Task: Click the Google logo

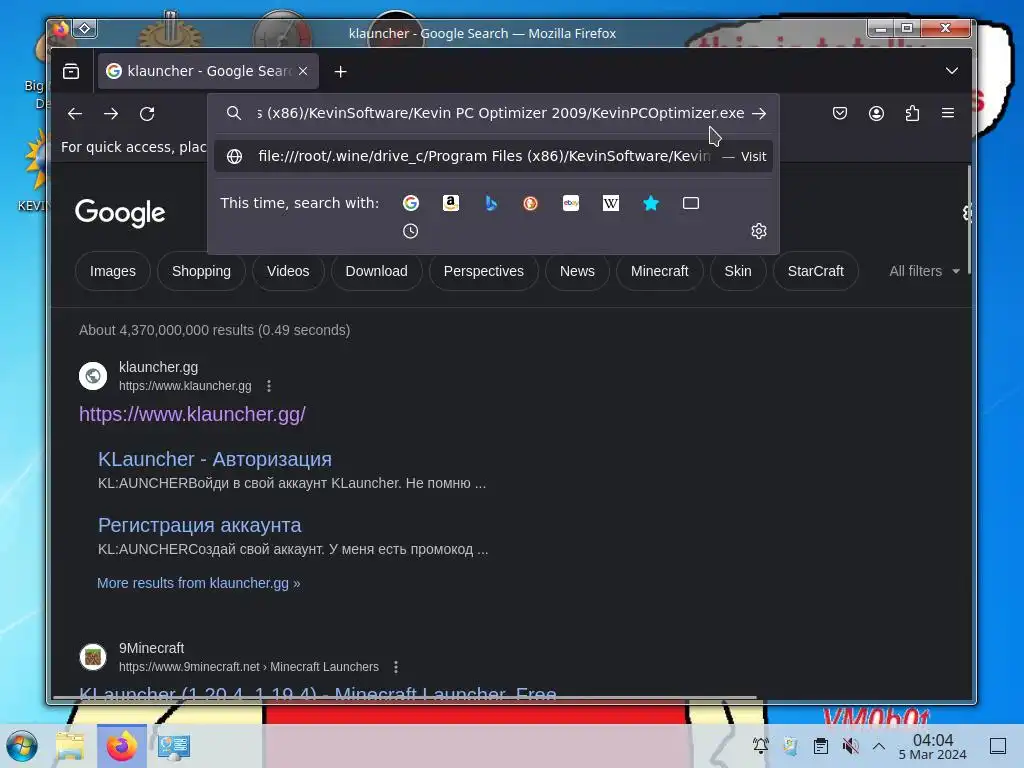Action: pos(120,213)
